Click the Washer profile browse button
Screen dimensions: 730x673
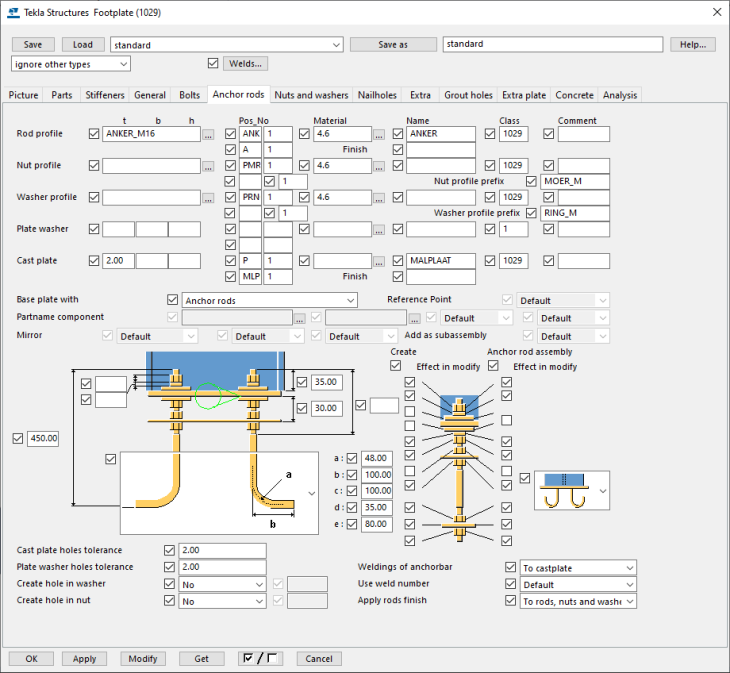208,198
